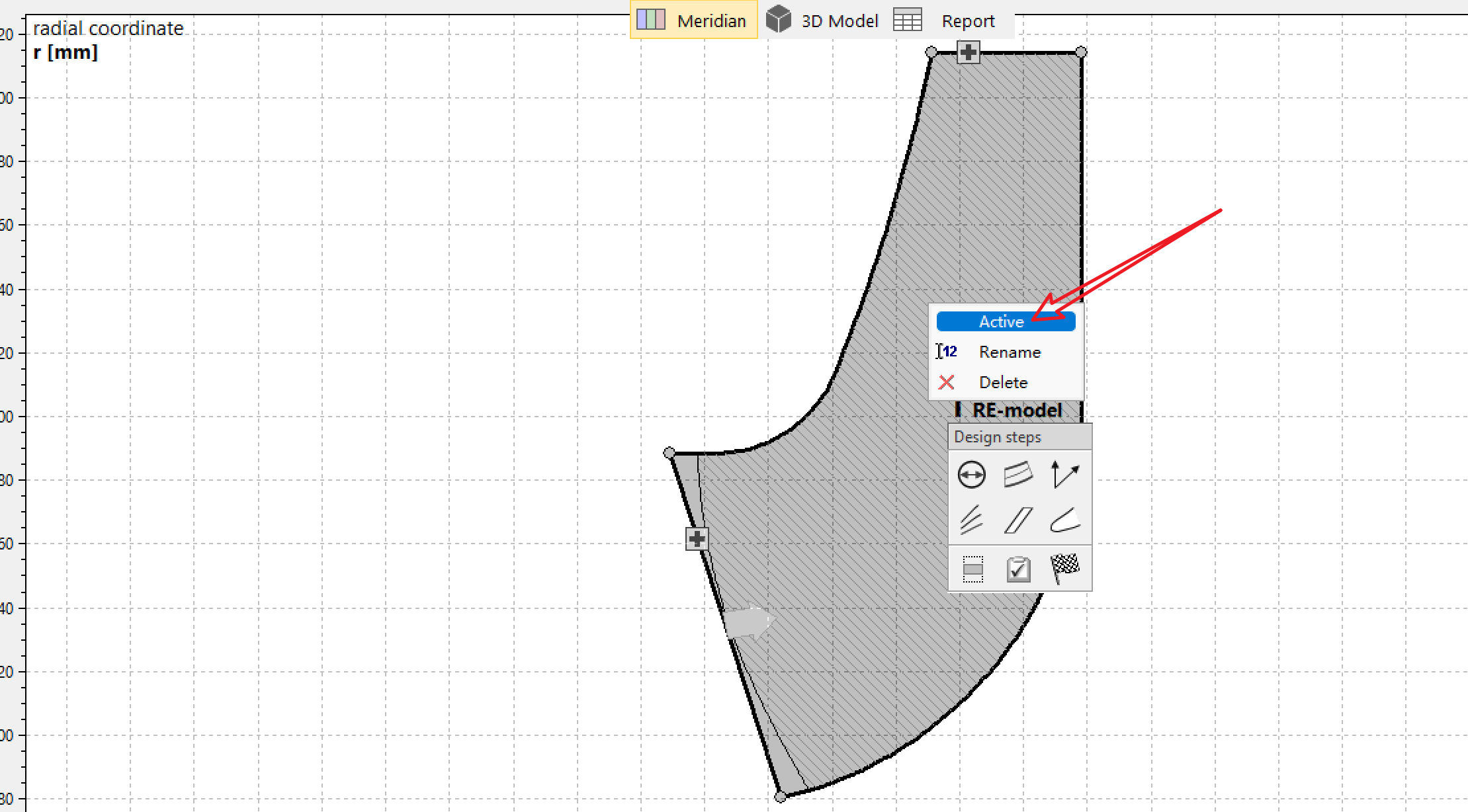
Task: Click the dotted rectangle CFD setup icon
Action: pyautogui.click(x=972, y=569)
